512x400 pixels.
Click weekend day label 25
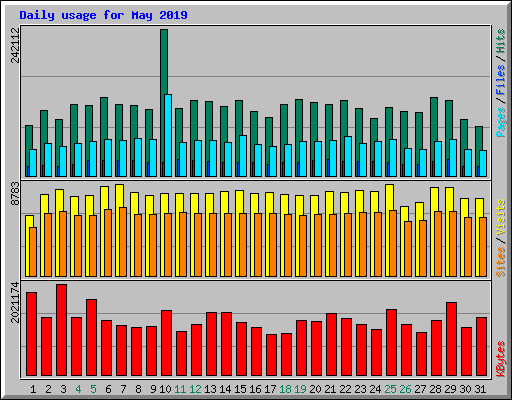click(x=390, y=389)
